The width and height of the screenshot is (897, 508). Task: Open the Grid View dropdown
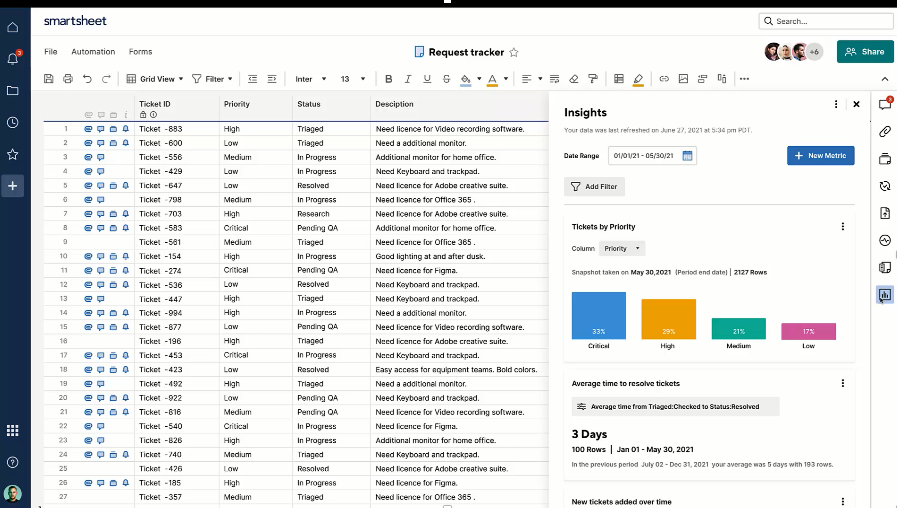[x=154, y=79]
